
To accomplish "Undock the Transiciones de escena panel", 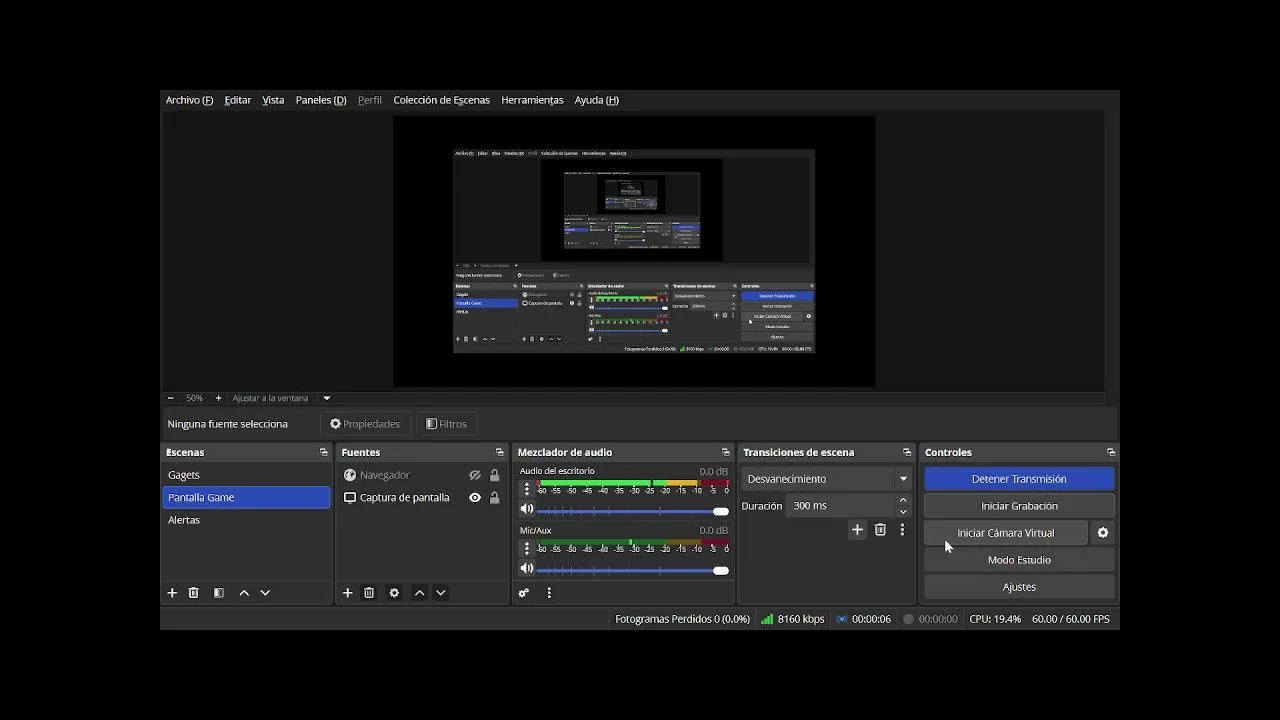I will click(907, 453).
